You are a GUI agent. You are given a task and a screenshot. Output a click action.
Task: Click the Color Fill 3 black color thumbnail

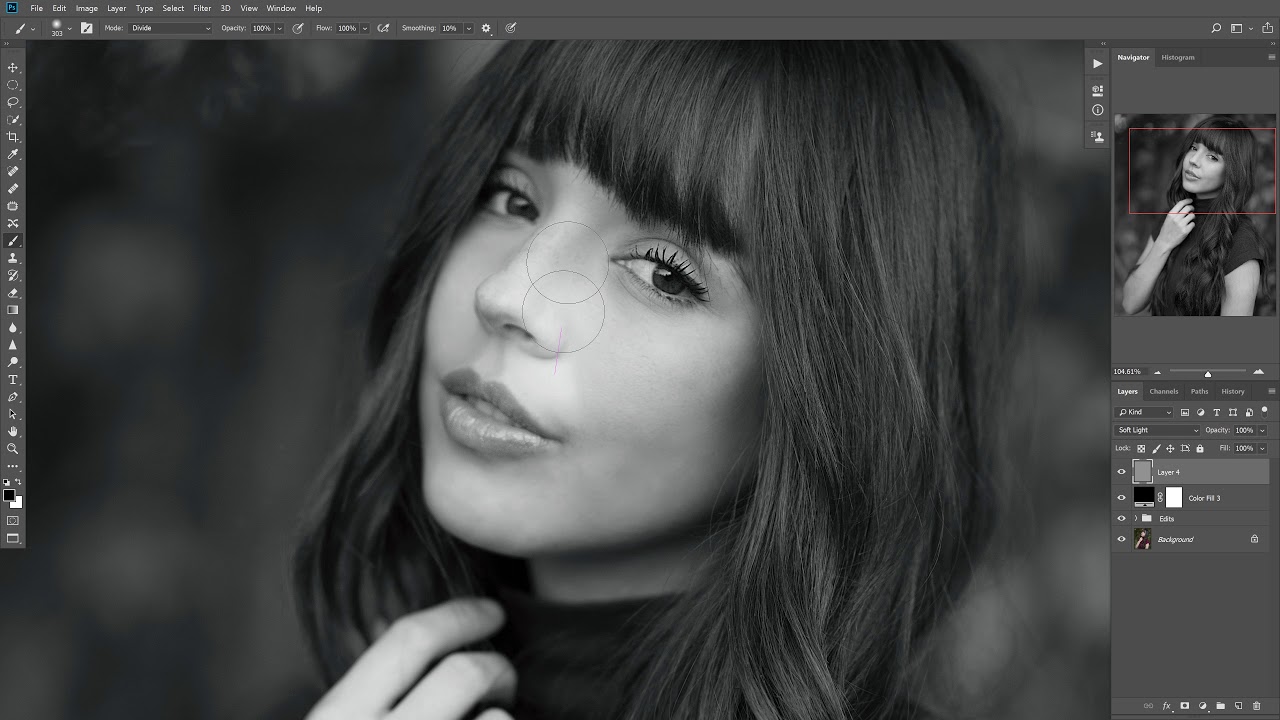(1144, 498)
